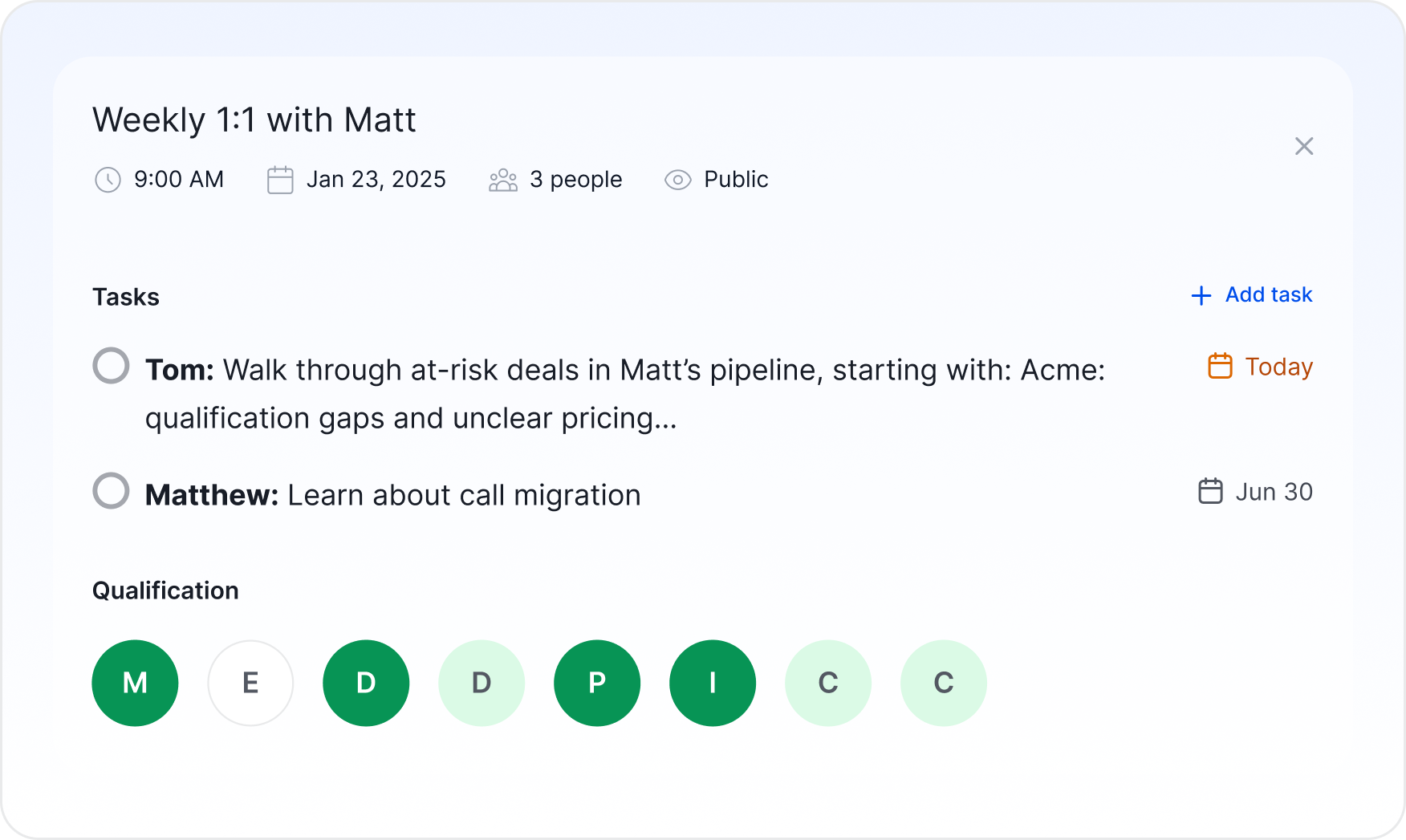
Task: Open the Today due date label
Action: pos(1278,367)
